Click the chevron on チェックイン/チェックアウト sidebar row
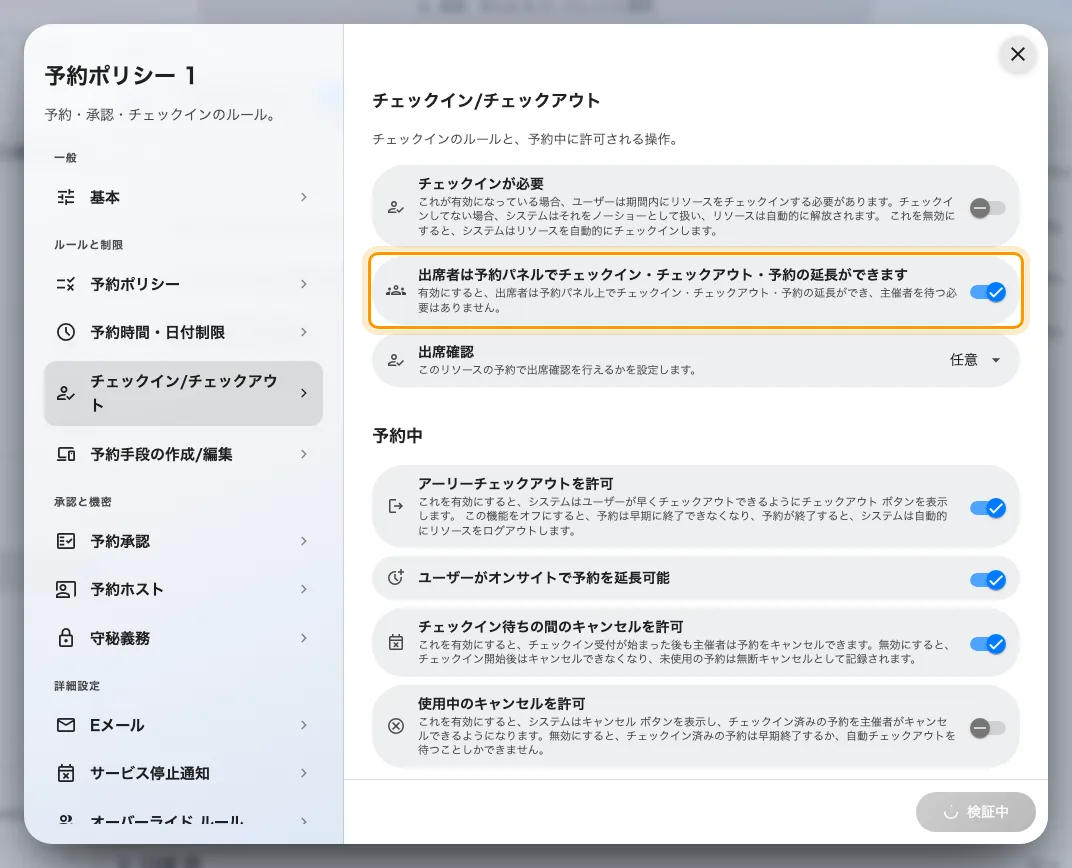The width and height of the screenshot is (1072, 868). pos(304,393)
